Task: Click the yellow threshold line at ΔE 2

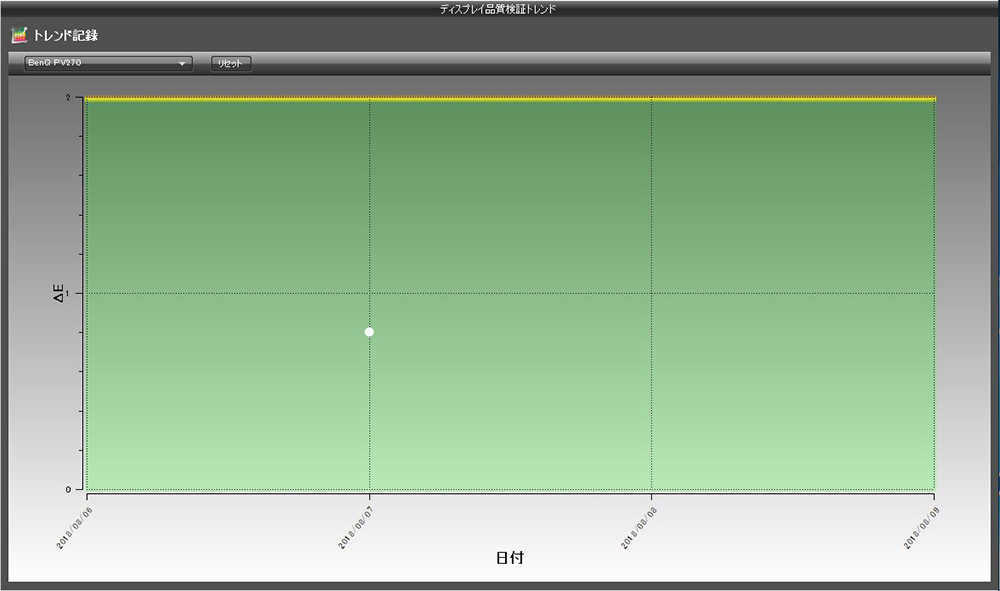Action: point(510,99)
